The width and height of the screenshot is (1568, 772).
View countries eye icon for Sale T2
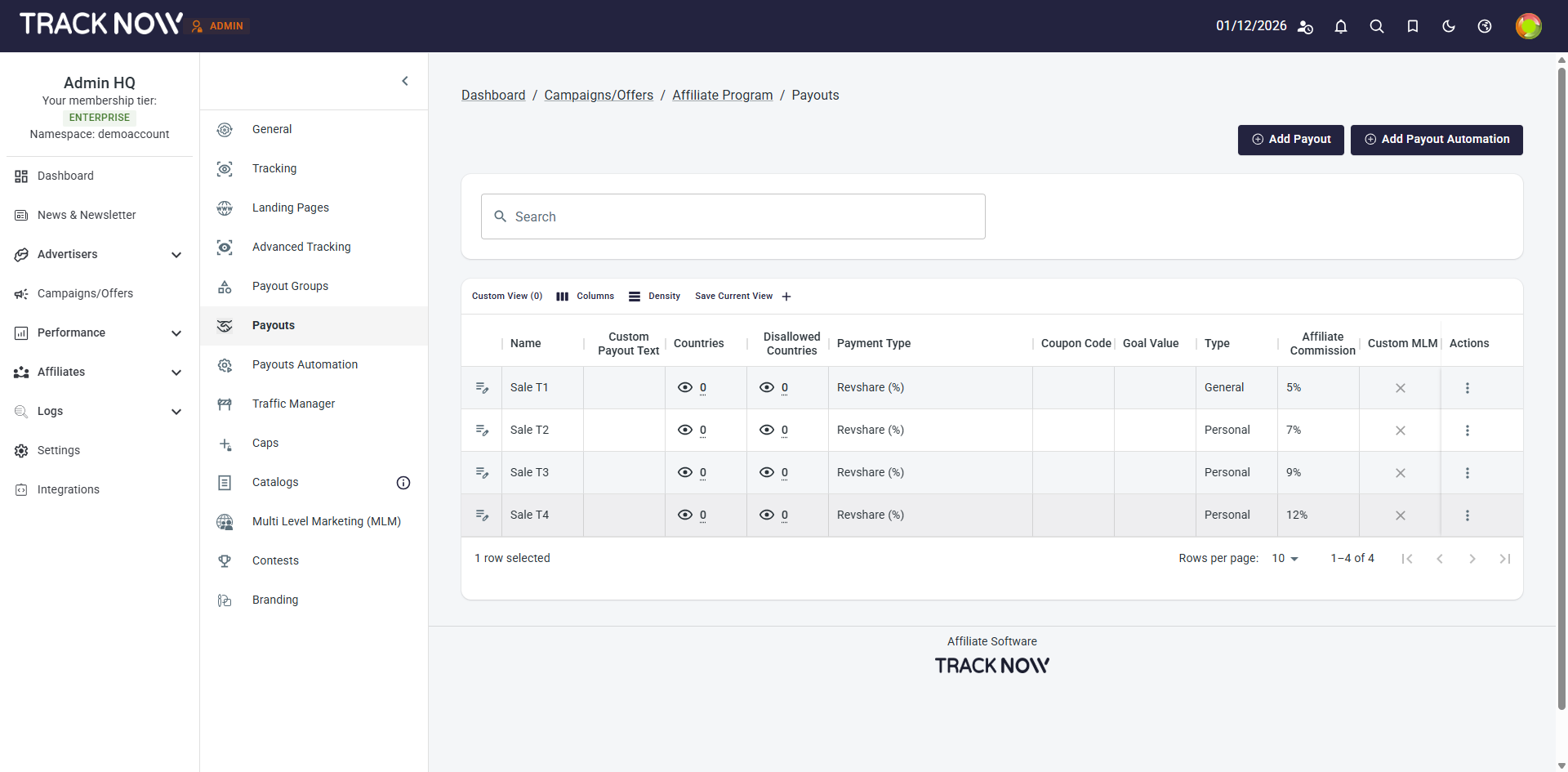685,431
